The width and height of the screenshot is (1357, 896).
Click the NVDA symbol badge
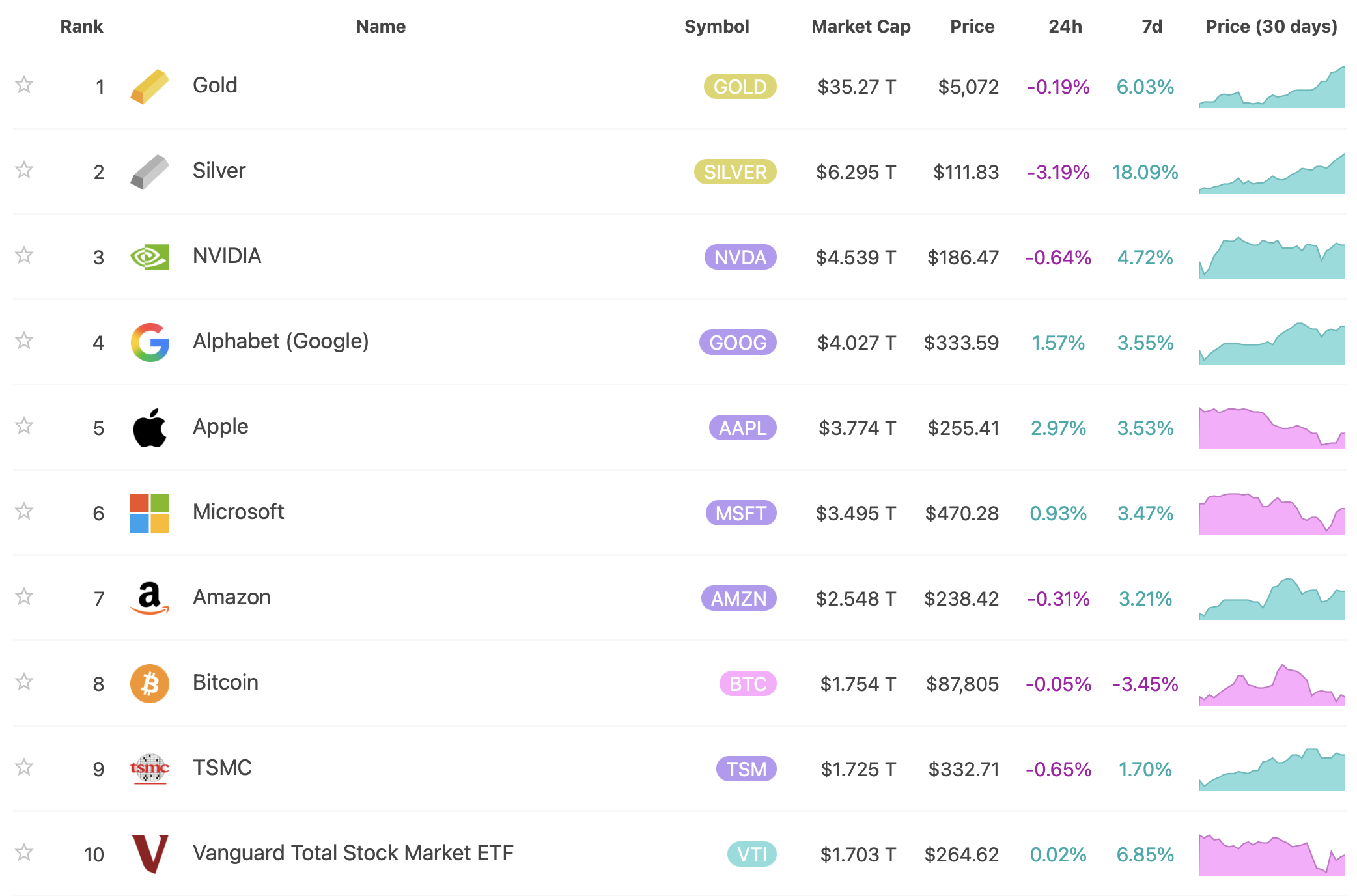point(740,257)
